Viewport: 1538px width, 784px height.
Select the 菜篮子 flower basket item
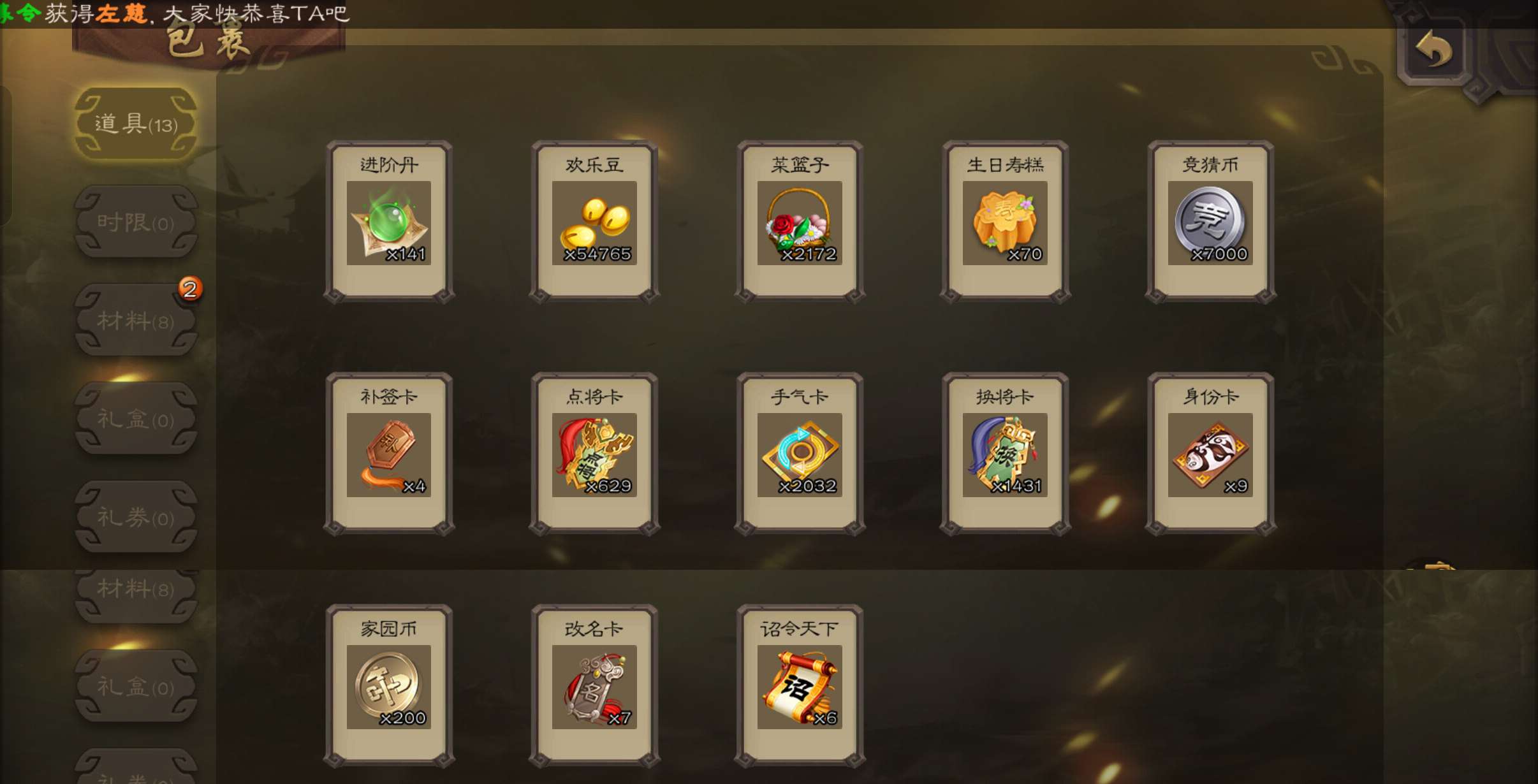[800, 221]
